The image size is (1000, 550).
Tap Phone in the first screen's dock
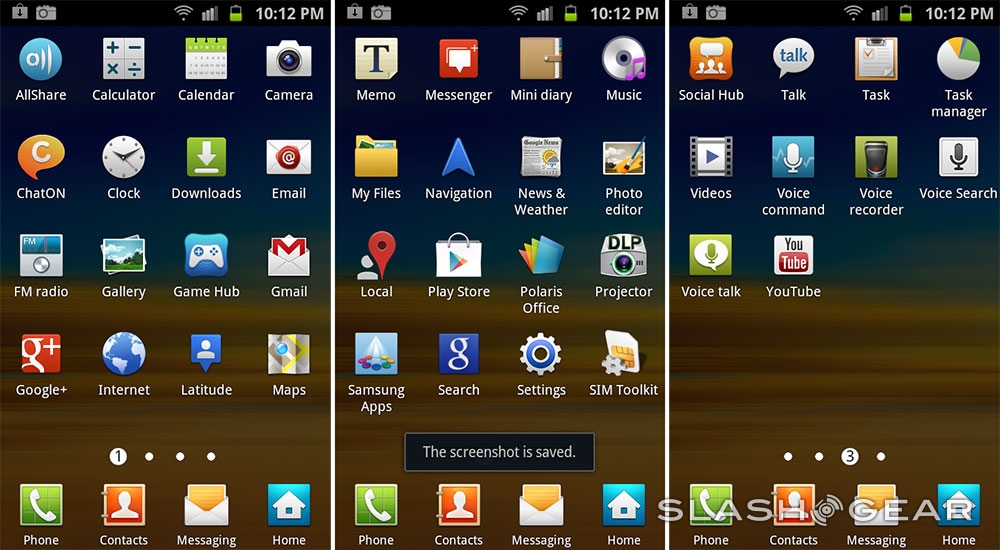coord(41,505)
